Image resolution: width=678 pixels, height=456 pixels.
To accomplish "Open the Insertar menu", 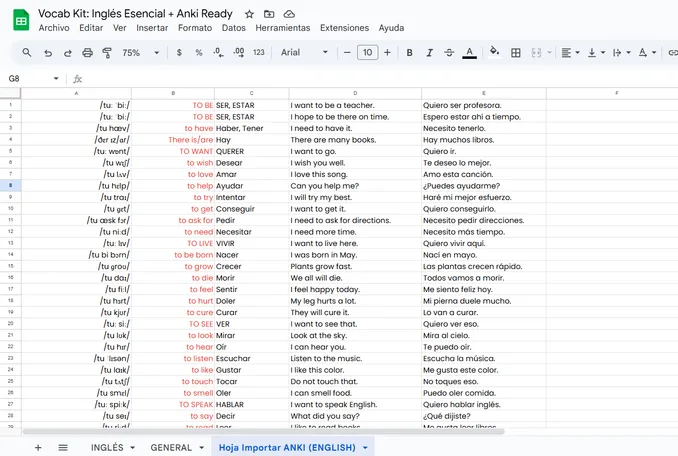I will (x=152, y=28).
